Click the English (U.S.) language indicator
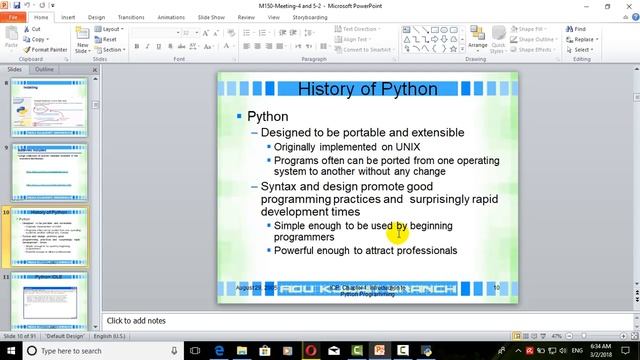Viewport: 640px width, 360px height. pos(109,336)
